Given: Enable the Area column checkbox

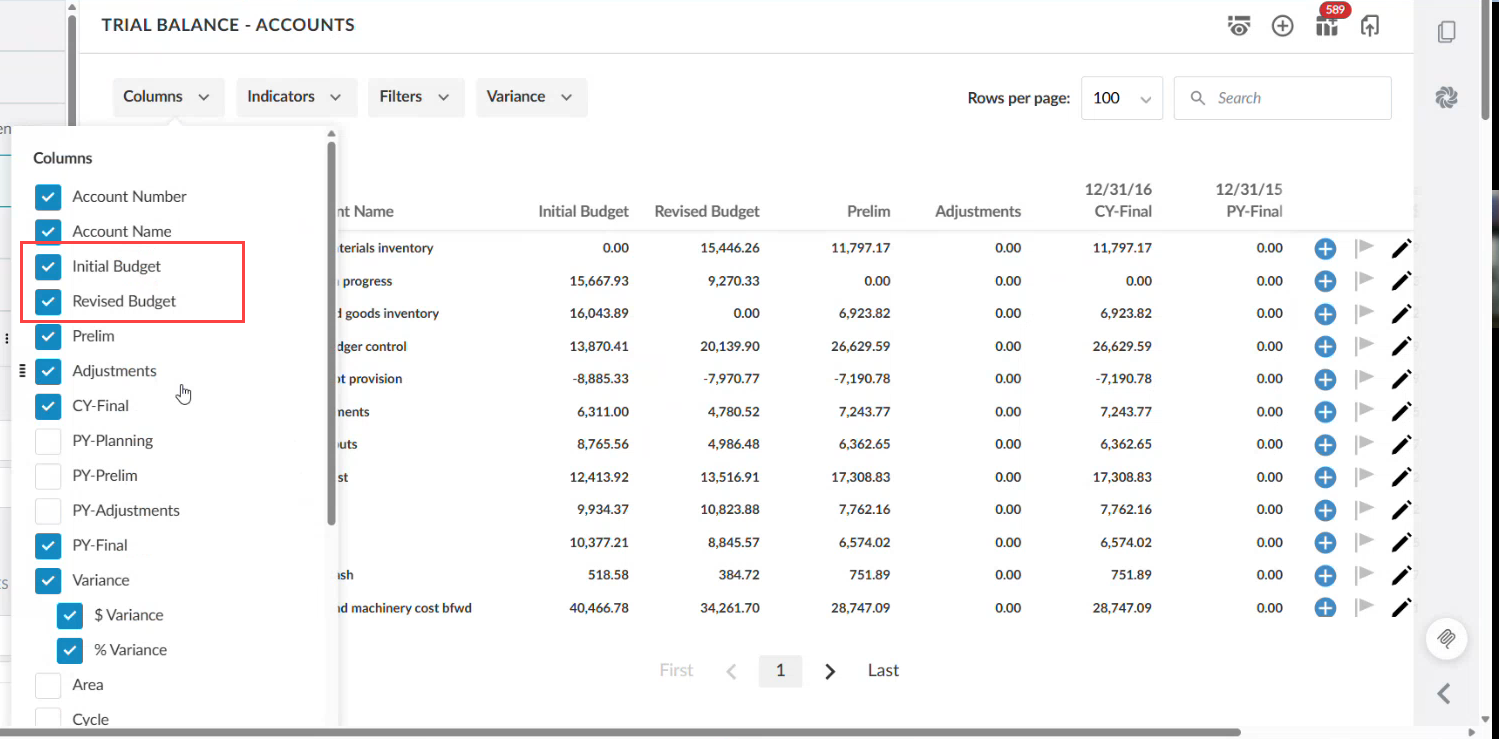Looking at the screenshot, I should pyautogui.click(x=48, y=685).
